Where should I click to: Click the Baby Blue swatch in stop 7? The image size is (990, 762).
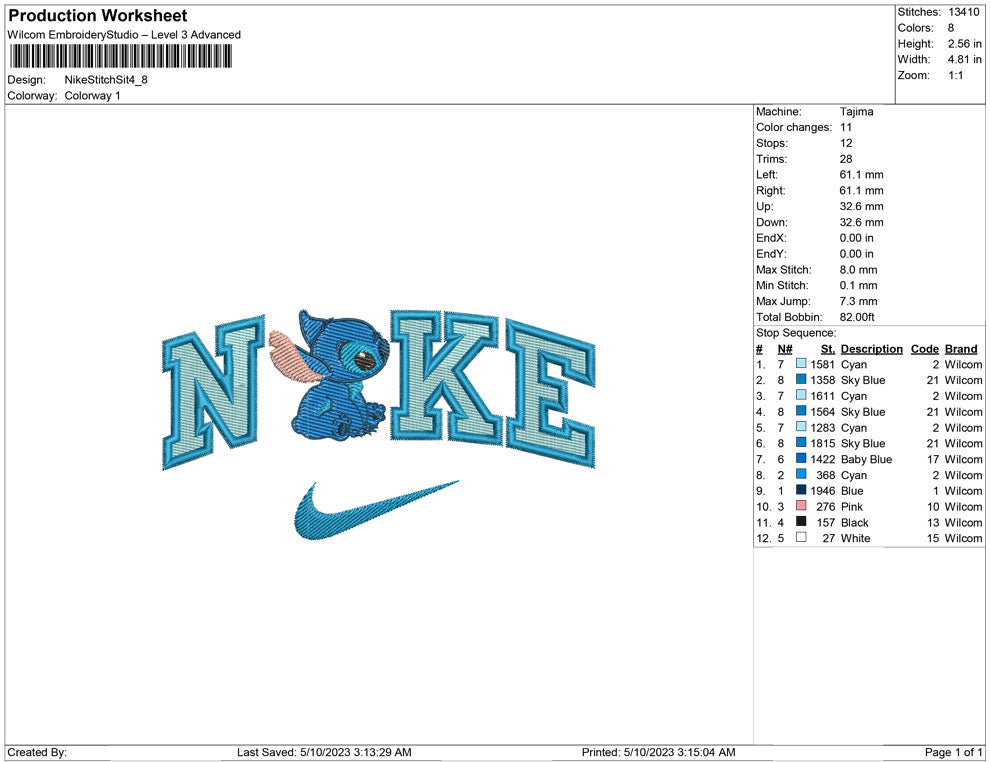pyautogui.click(x=801, y=458)
